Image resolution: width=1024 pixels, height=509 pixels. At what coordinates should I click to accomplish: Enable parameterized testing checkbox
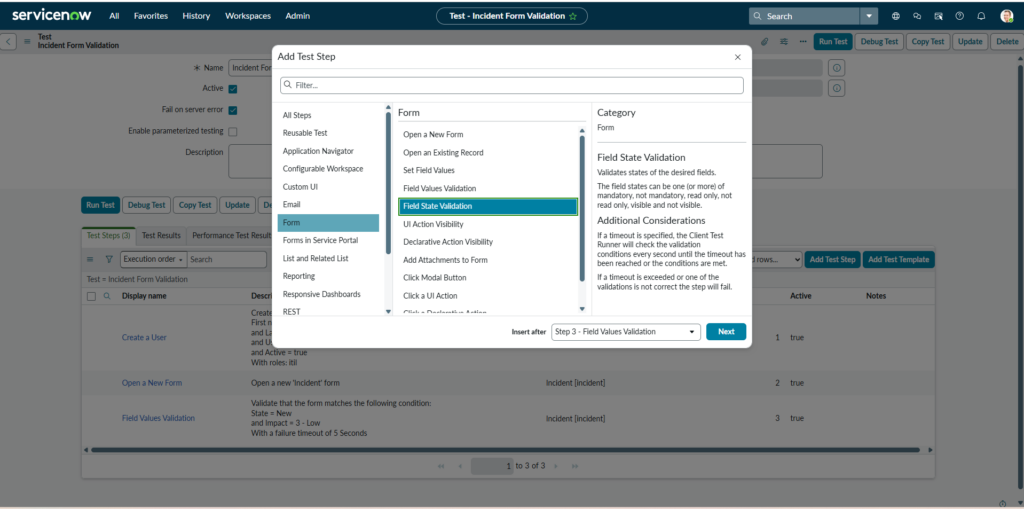(233, 131)
